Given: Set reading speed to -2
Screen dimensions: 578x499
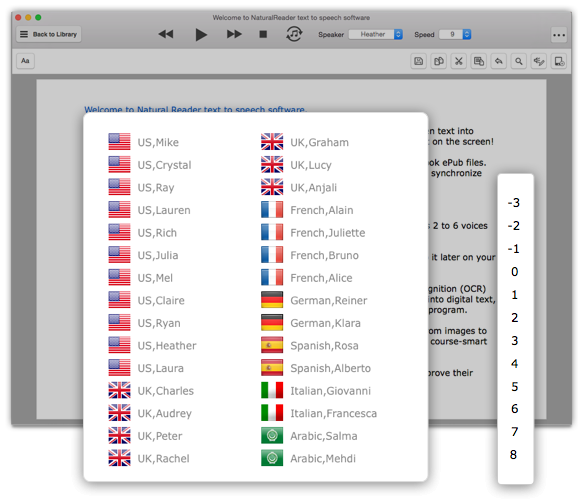Looking at the screenshot, I should [x=515, y=225].
